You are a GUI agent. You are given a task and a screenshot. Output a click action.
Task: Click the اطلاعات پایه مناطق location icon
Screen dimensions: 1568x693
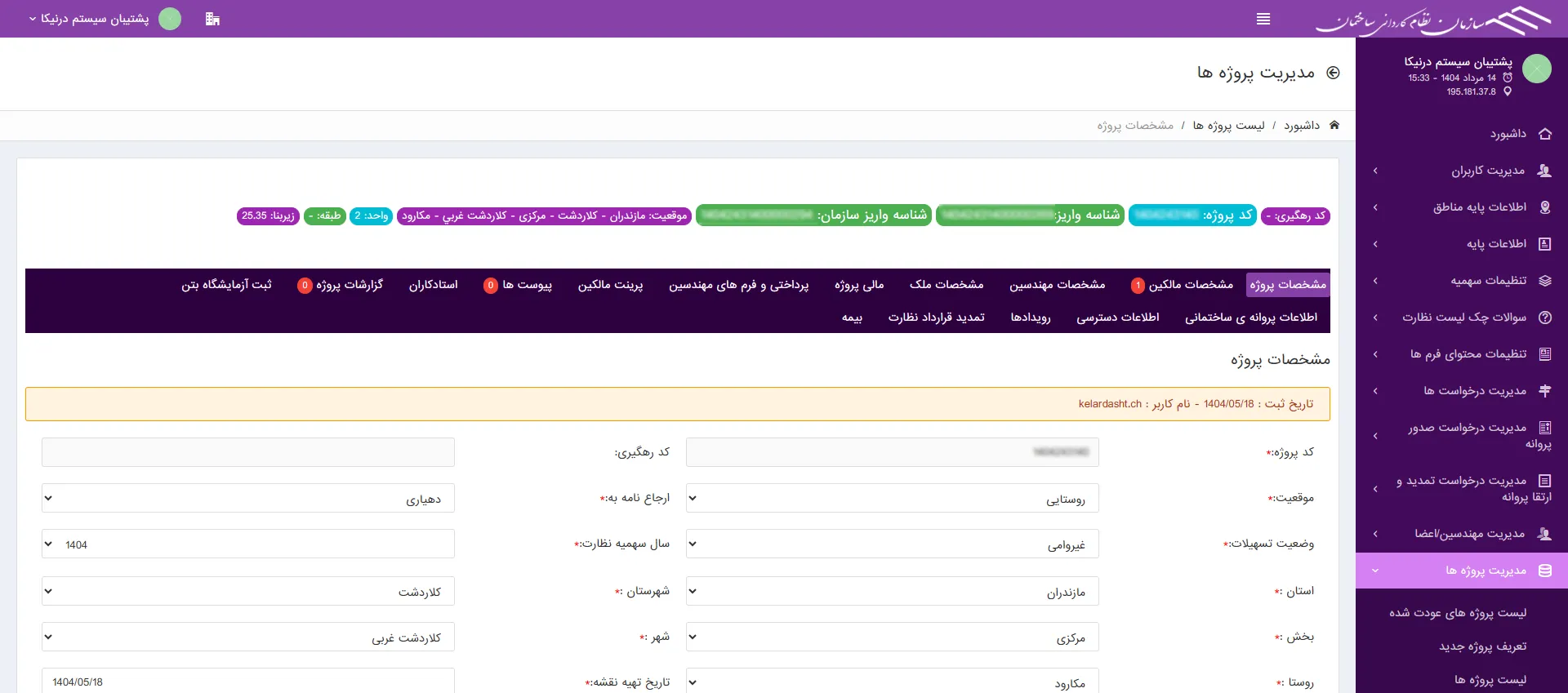(1544, 207)
